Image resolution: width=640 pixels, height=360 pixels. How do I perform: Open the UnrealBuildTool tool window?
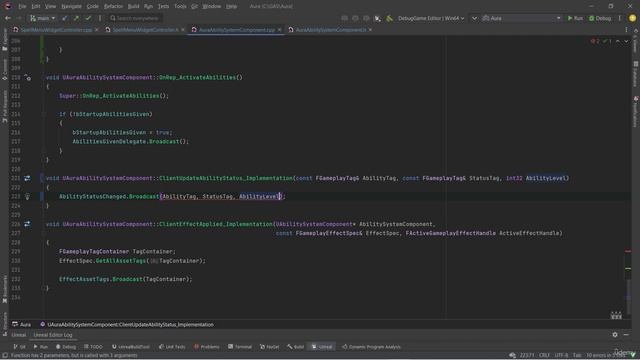(x=131, y=347)
